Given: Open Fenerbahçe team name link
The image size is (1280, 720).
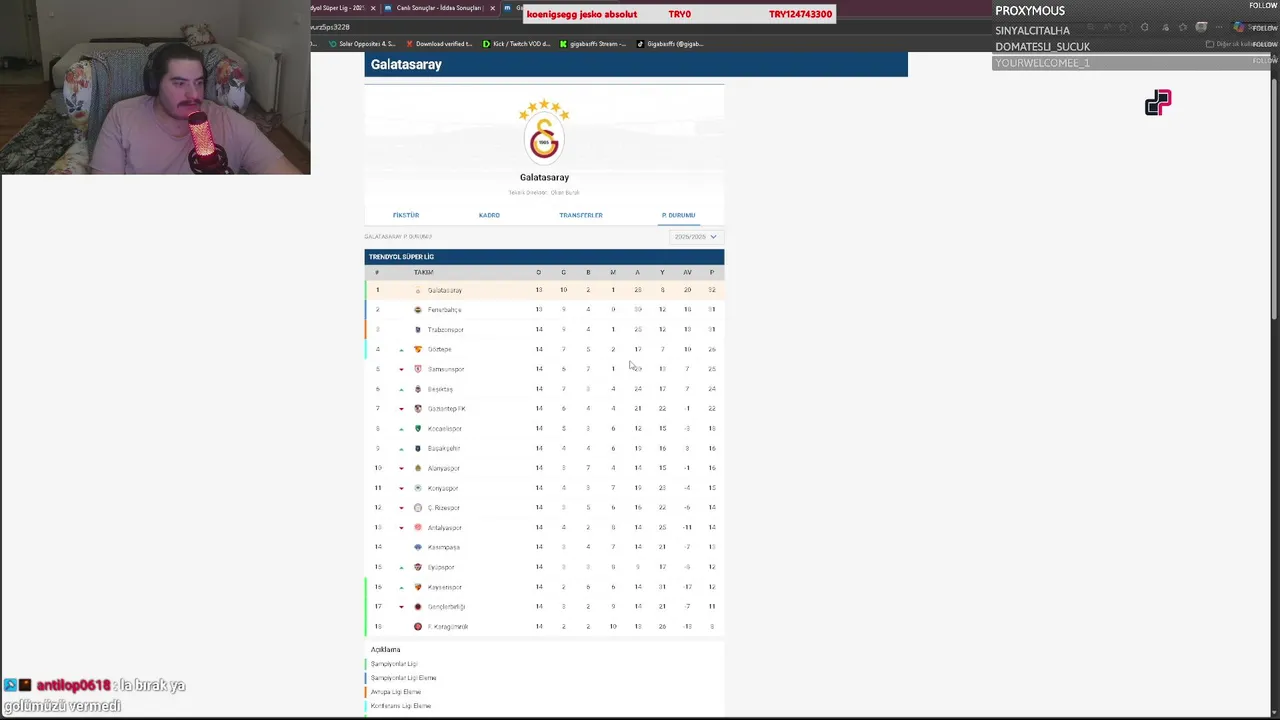Looking at the screenshot, I should tap(444, 310).
